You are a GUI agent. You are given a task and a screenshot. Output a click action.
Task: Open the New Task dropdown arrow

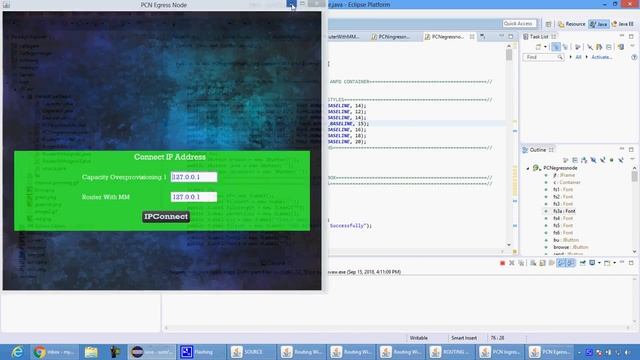click(545, 47)
